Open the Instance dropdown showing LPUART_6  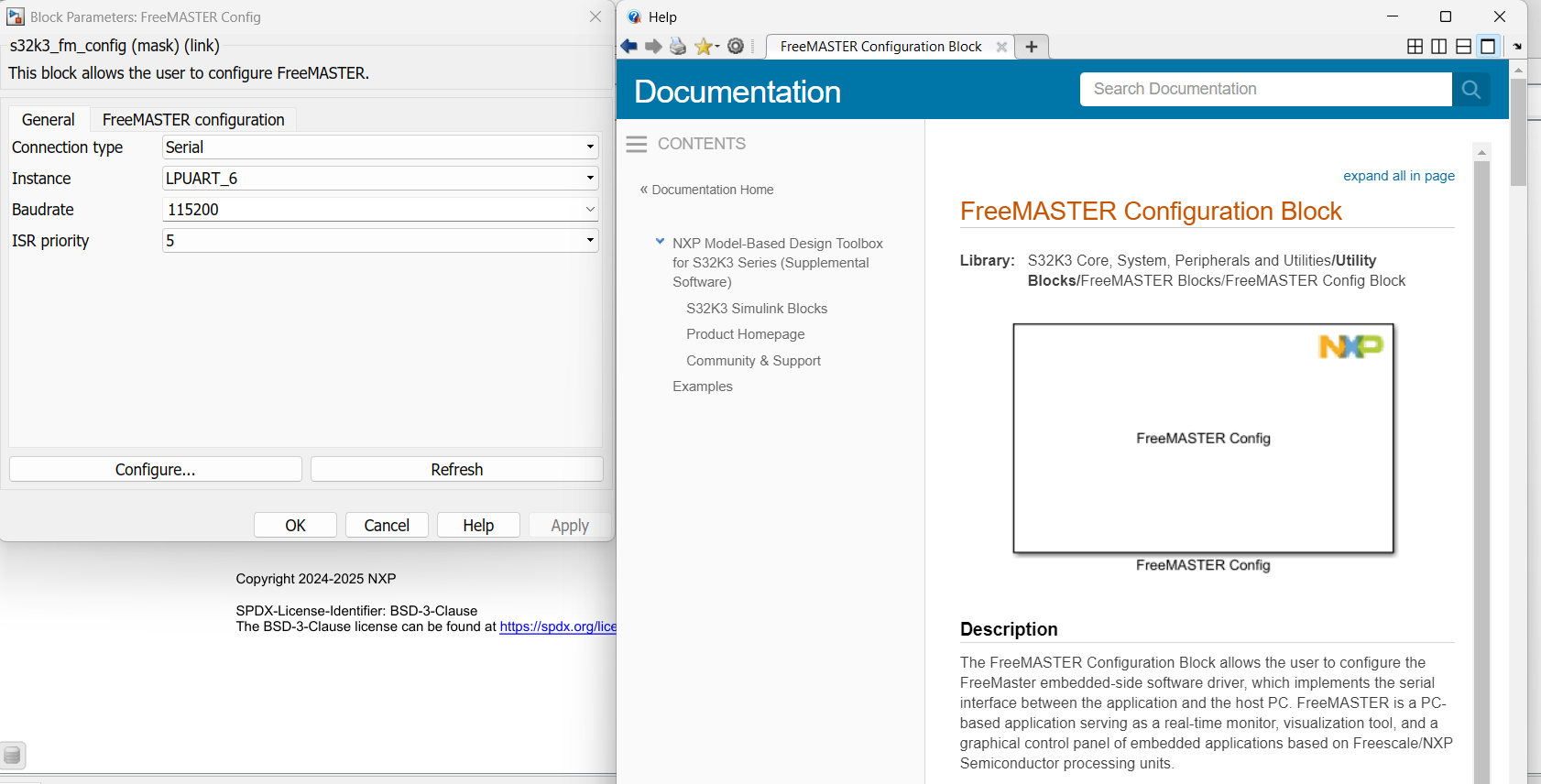380,178
